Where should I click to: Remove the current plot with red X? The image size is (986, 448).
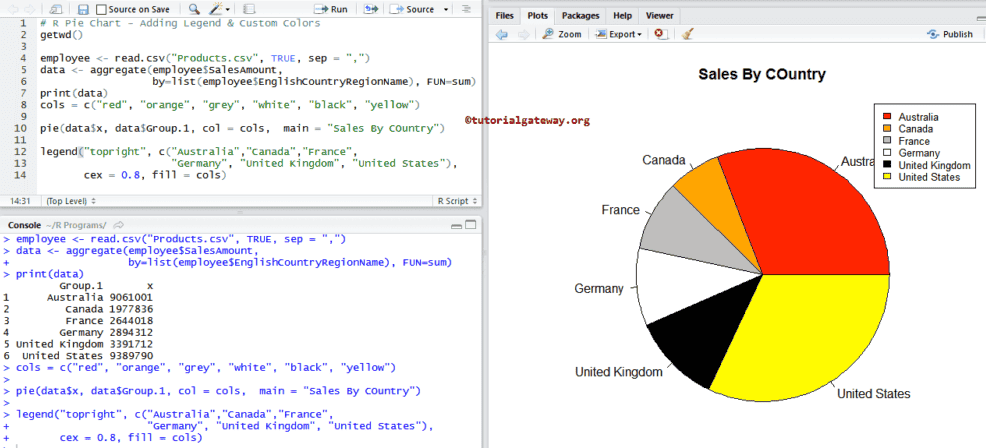click(659, 34)
